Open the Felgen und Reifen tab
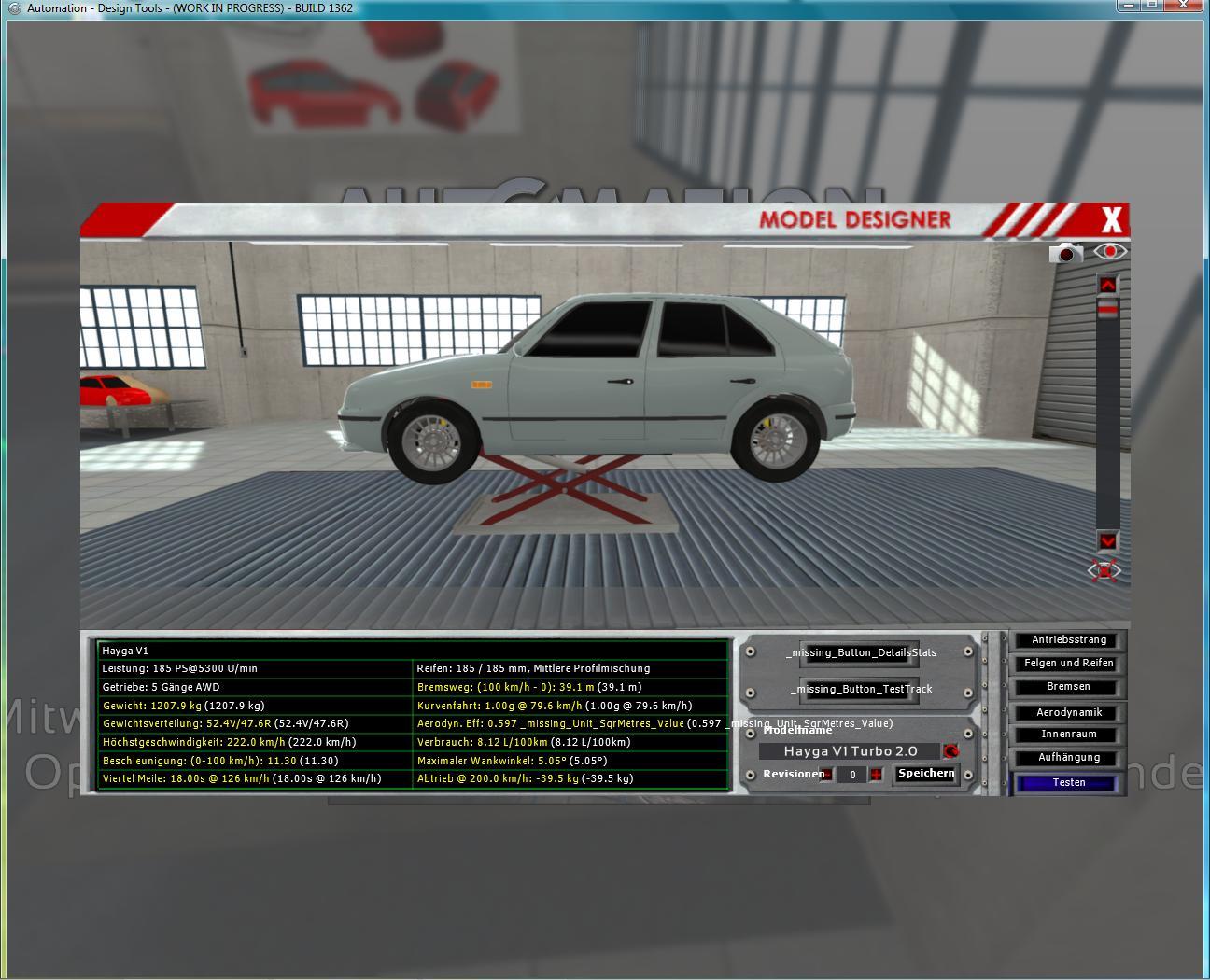The height and width of the screenshot is (980, 1210). [x=1068, y=664]
